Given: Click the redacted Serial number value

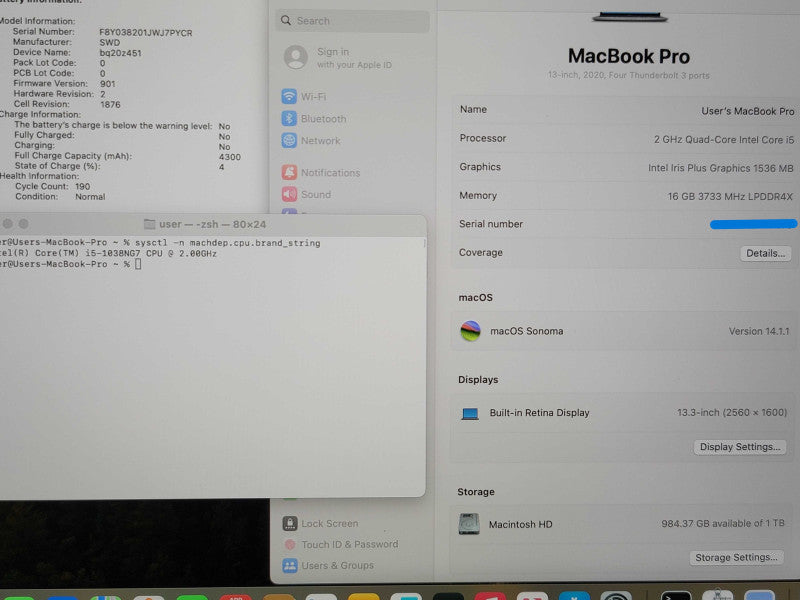Looking at the screenshot, I should point(753,224).
